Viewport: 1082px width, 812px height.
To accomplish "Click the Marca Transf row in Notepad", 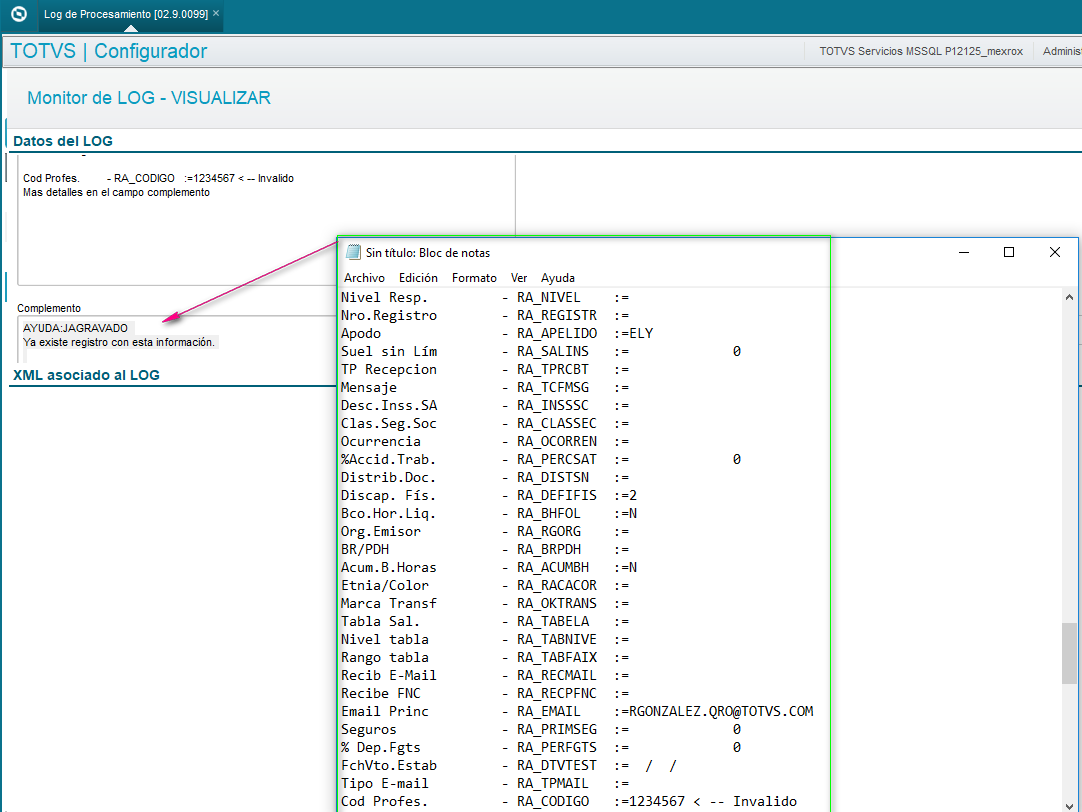I will (x=485, y=603).
